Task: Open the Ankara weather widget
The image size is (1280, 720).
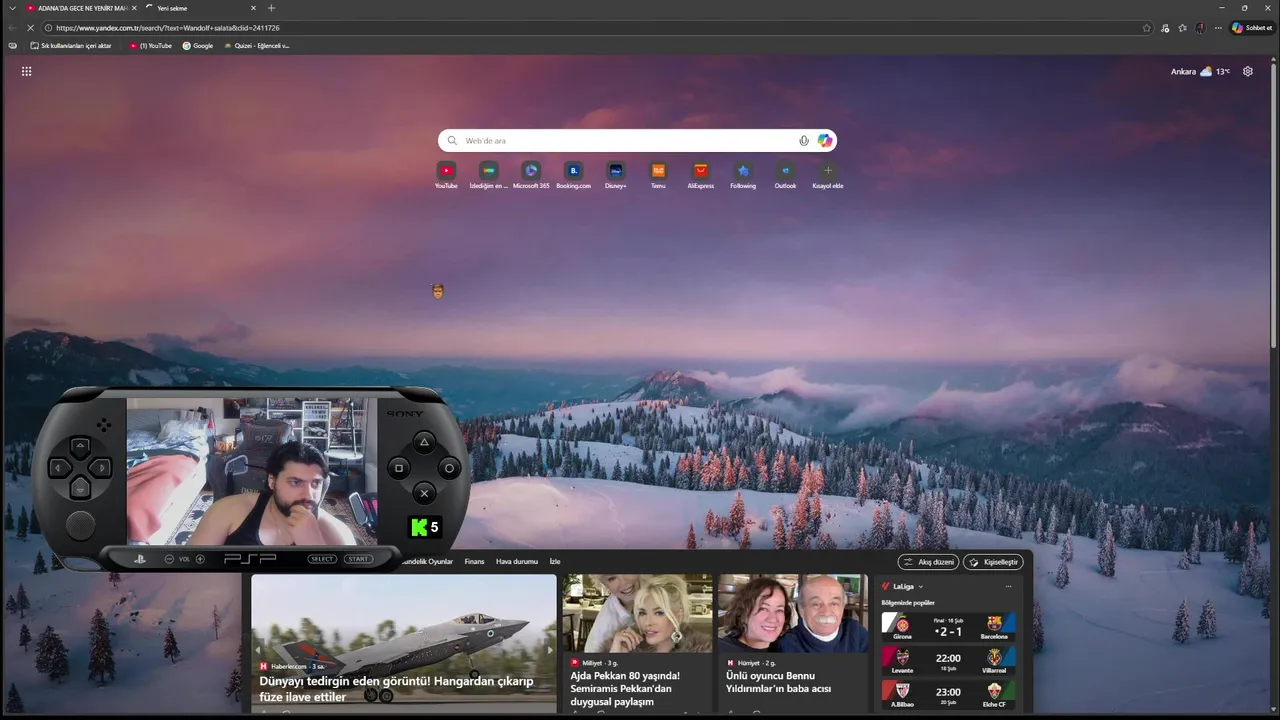Action: tap(1200, 71)
